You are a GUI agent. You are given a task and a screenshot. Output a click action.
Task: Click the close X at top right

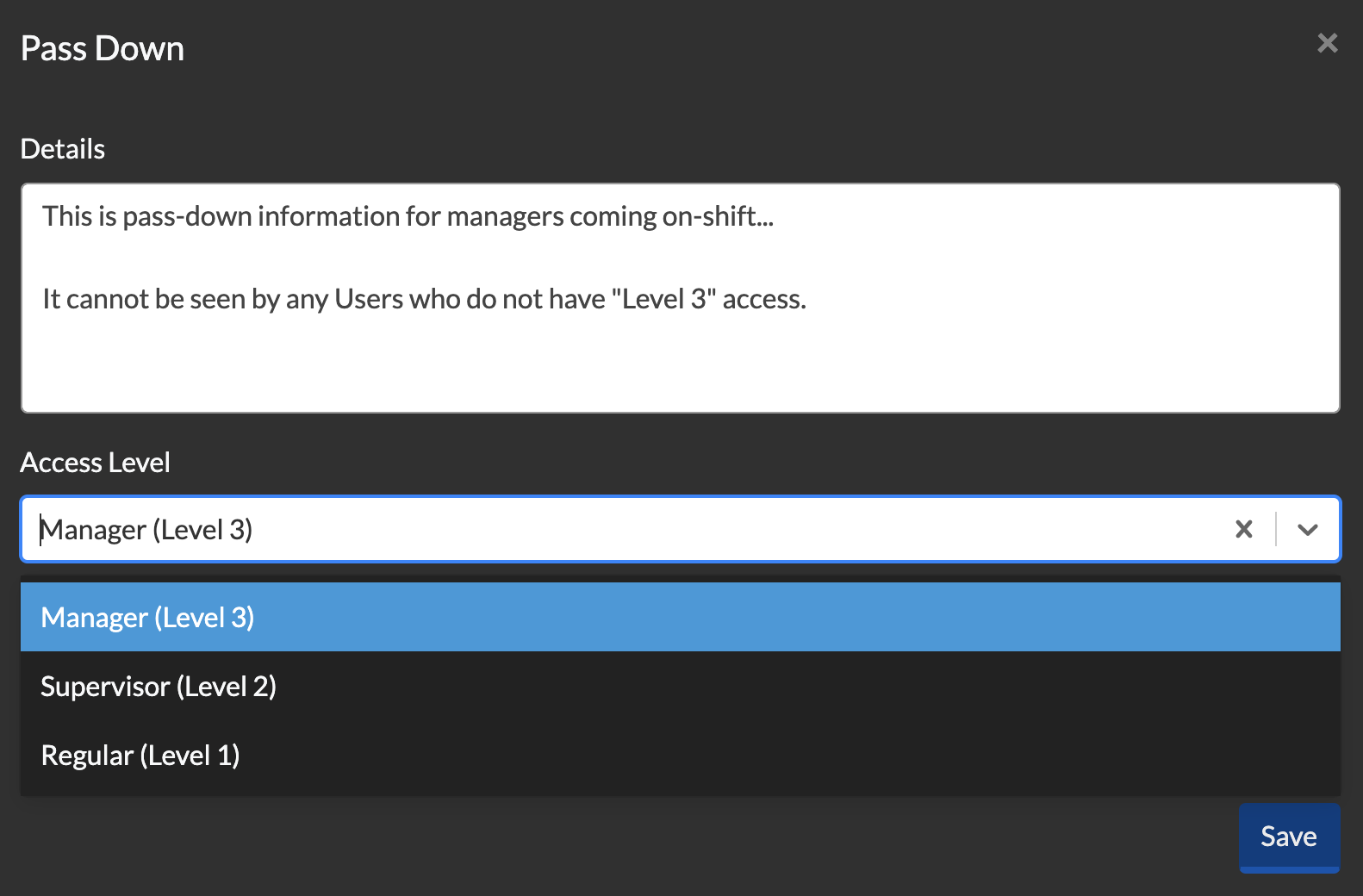pos(1327,42)
